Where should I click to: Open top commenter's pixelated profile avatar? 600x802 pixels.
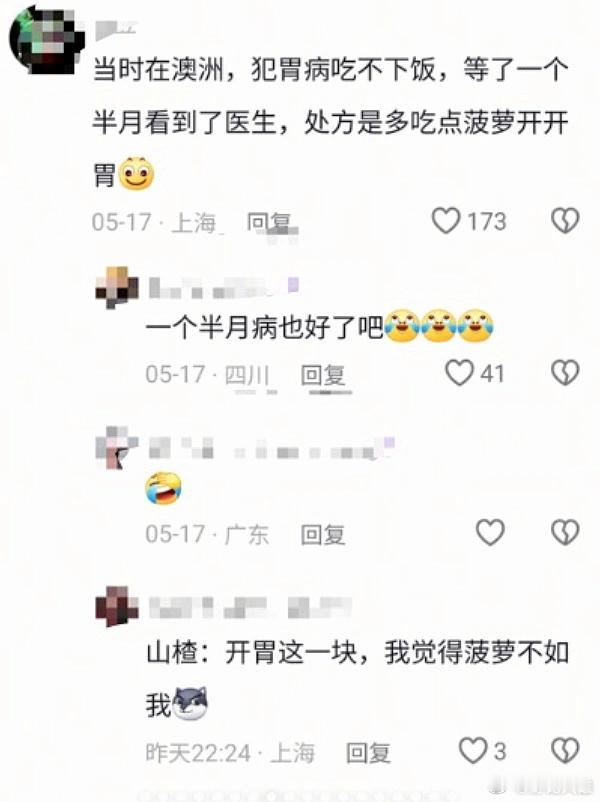click(x=47, y=40)
